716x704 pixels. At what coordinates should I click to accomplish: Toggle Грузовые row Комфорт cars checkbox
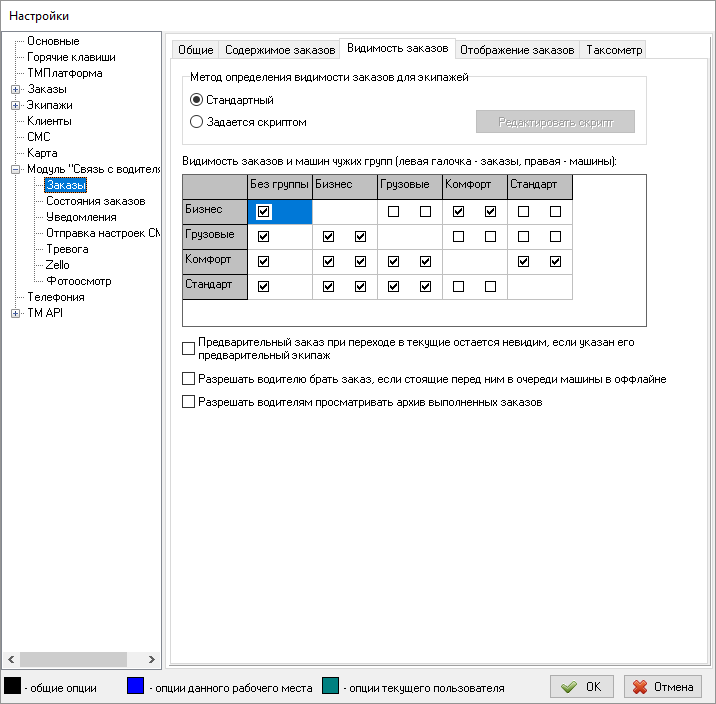(490, 236)
